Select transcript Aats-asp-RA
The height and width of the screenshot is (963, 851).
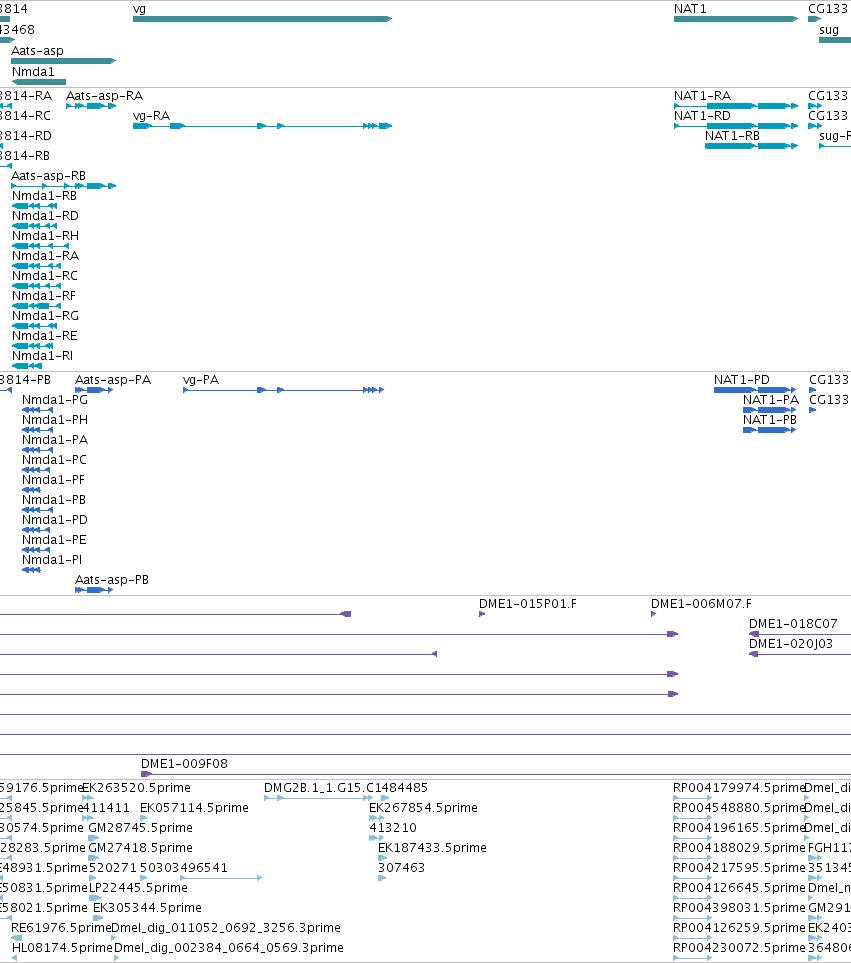pos(91,106)
